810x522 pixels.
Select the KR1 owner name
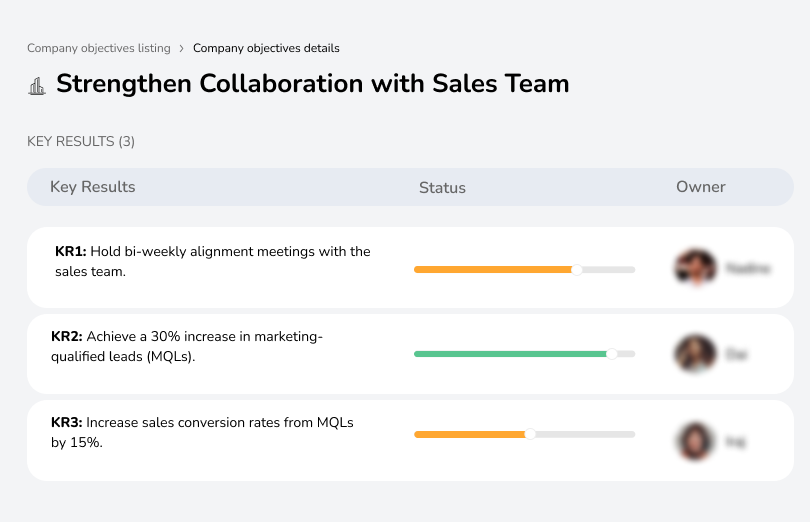(748, 268)
